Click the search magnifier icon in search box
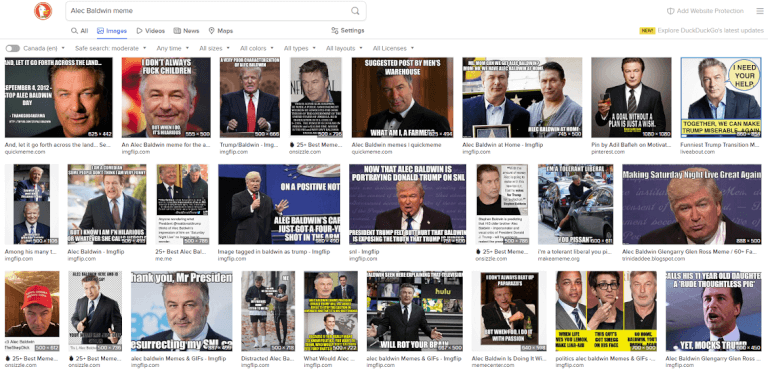 355,11
